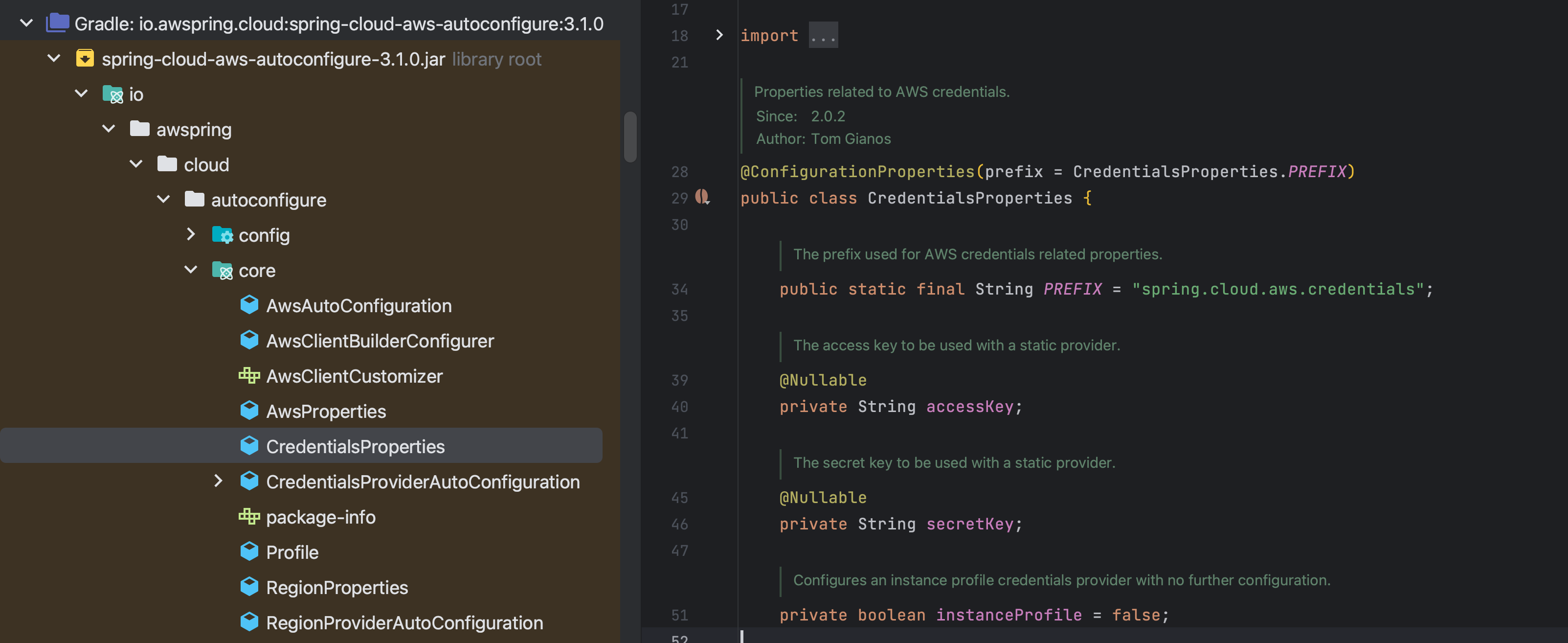Collapse the awspring folder

point(109,129)
